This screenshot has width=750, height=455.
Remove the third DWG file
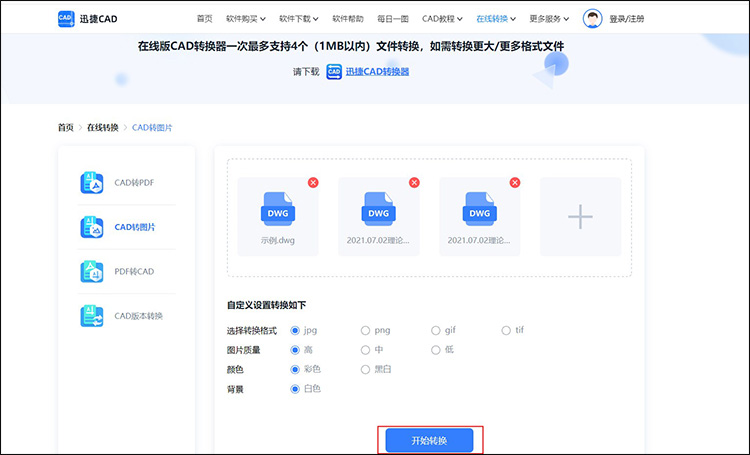click(515, 182)
